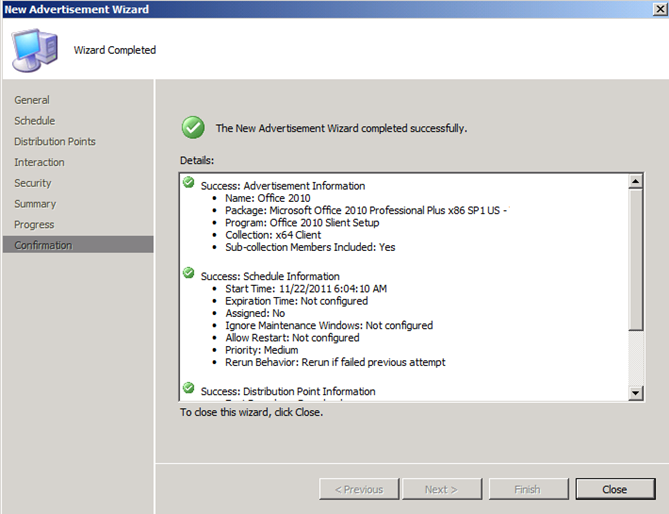Click the completed successfully message text
Screen dimensions: 669x514
click(x=341, y=128)
